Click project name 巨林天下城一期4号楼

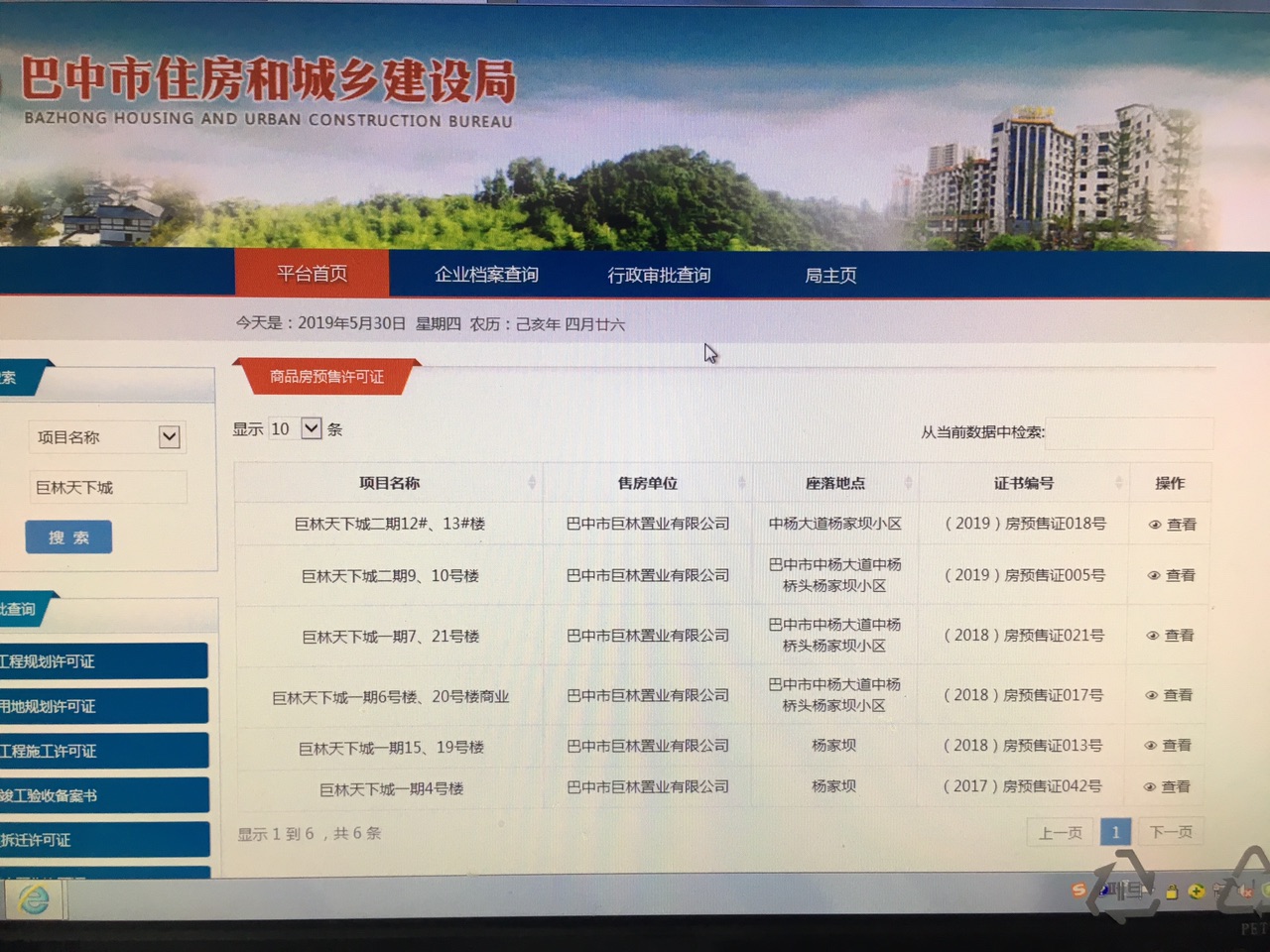(x=391, y=789)
